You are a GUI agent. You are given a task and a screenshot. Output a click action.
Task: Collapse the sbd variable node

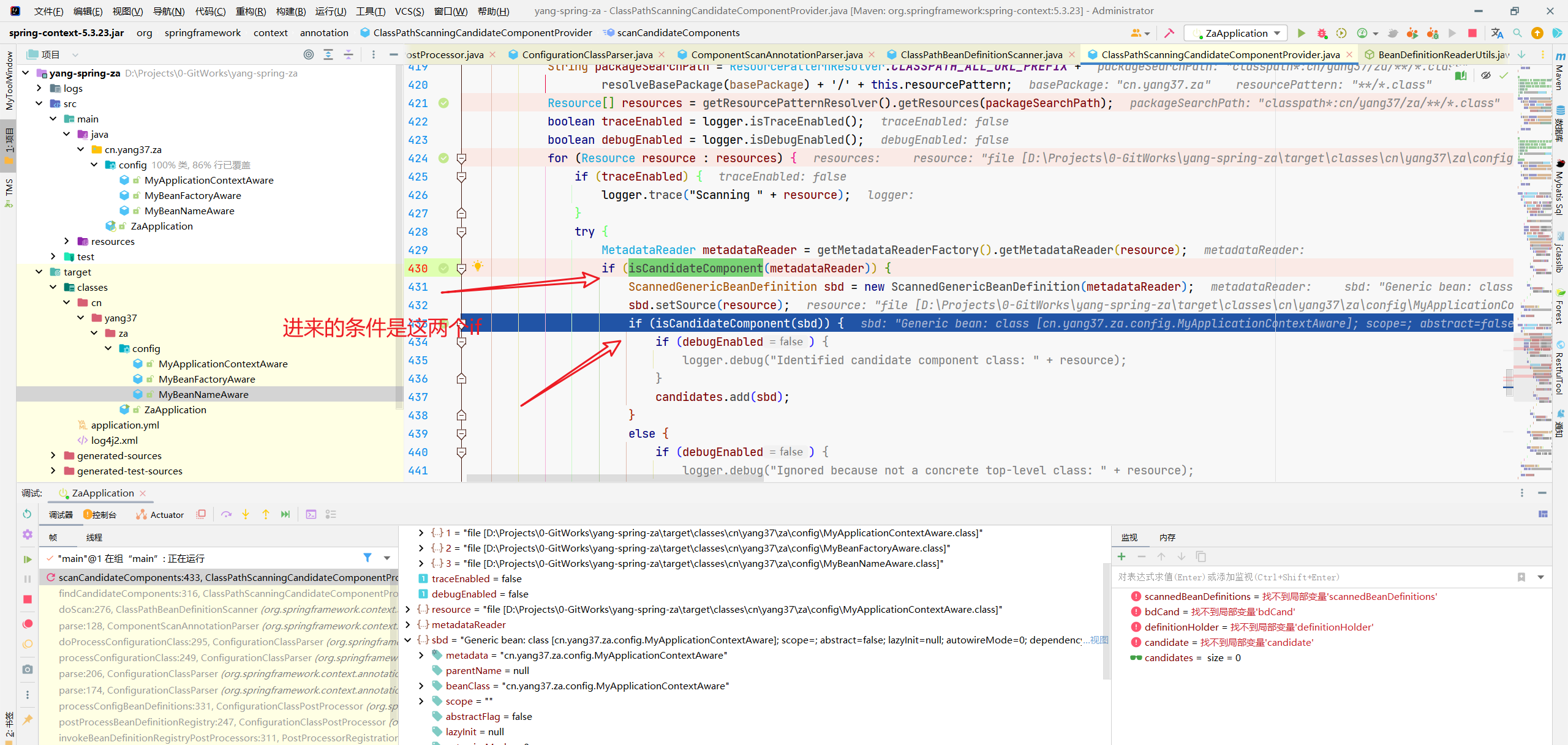tap(408, 640)
